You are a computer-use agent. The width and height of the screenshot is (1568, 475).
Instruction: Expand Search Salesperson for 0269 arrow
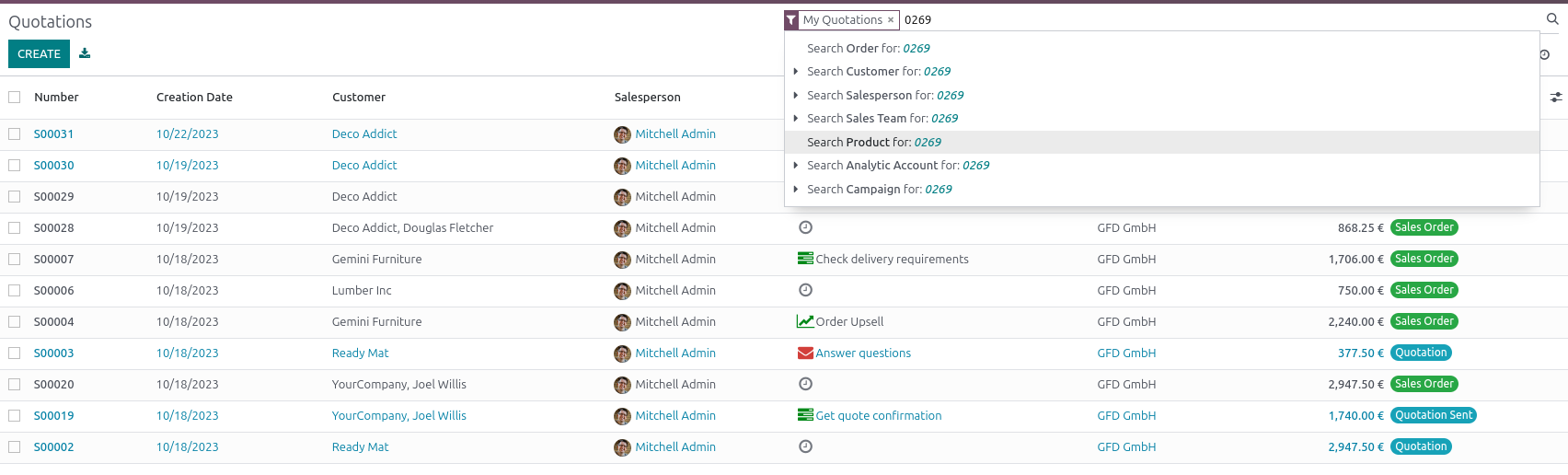point(796,95)
